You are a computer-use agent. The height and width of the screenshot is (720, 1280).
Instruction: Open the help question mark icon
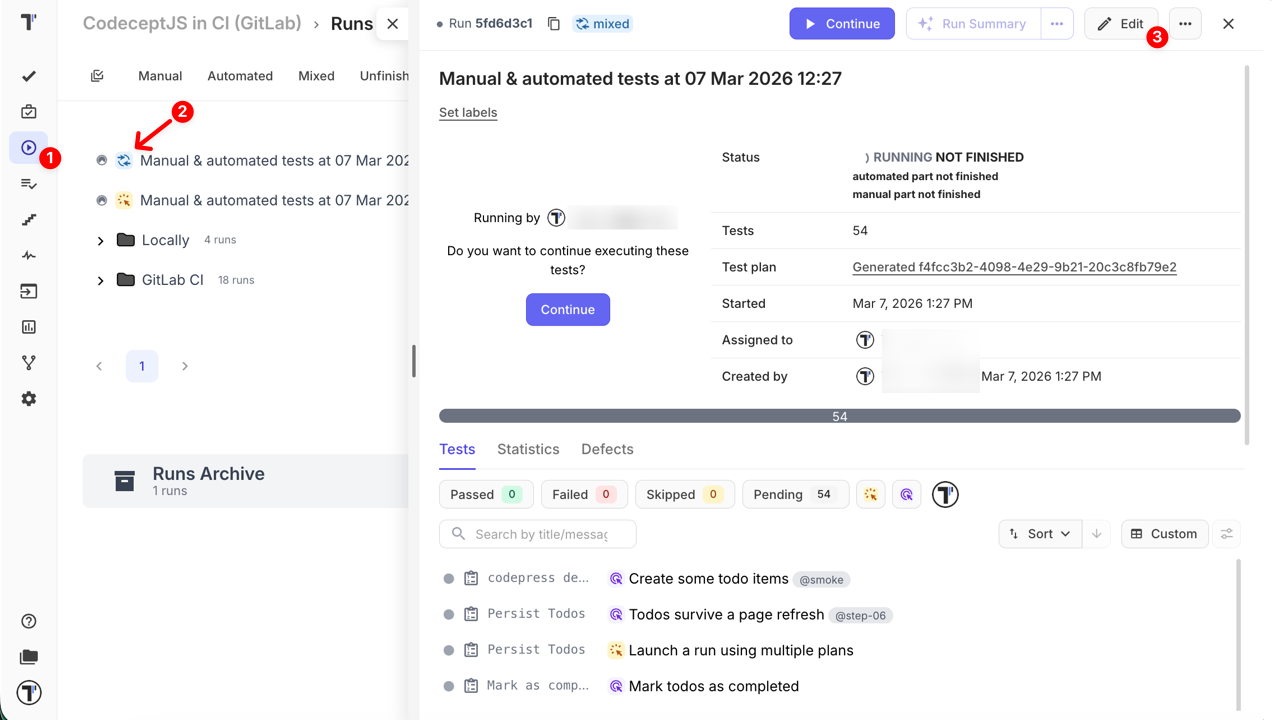pyautogui.click(x=29, y=621)
